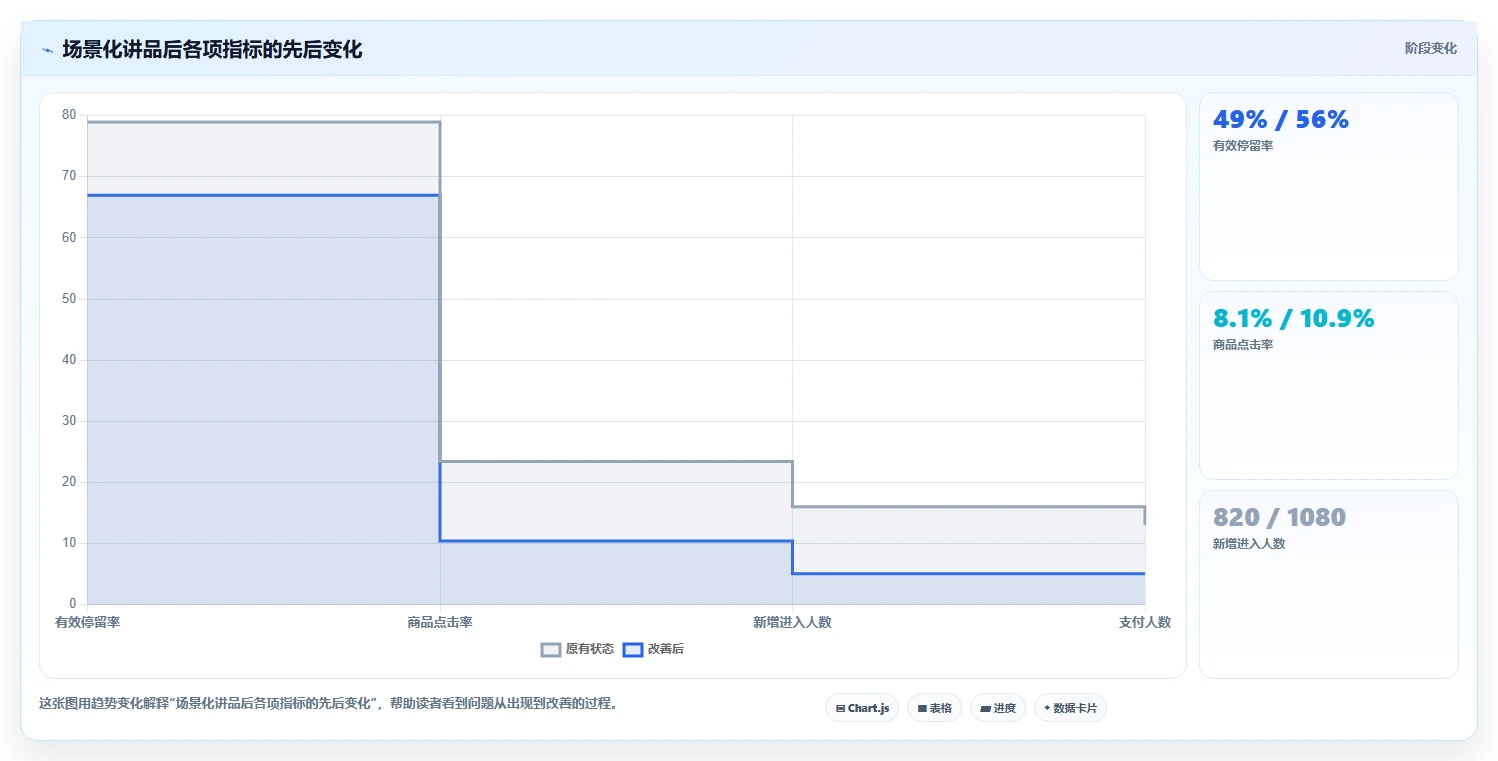Click the 进度 tag chip
This screenshot has width=1498, height=761.
998,708
